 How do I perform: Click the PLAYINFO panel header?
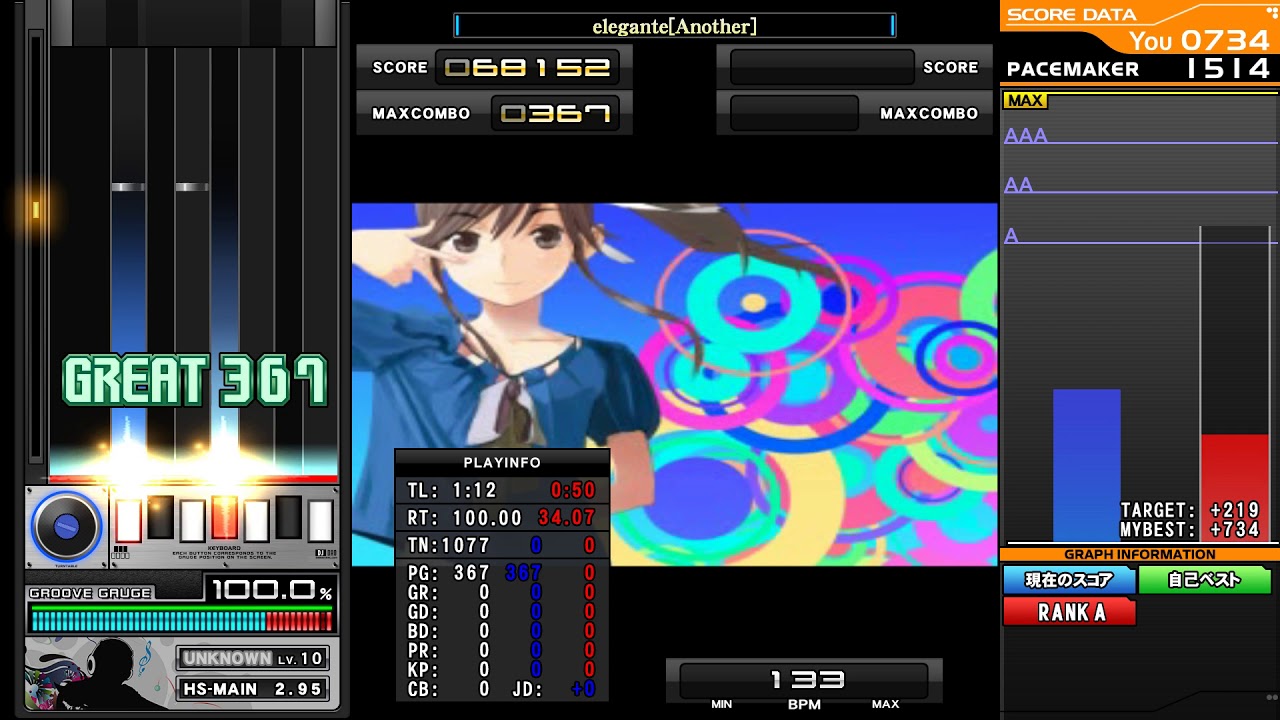(502, 463)
